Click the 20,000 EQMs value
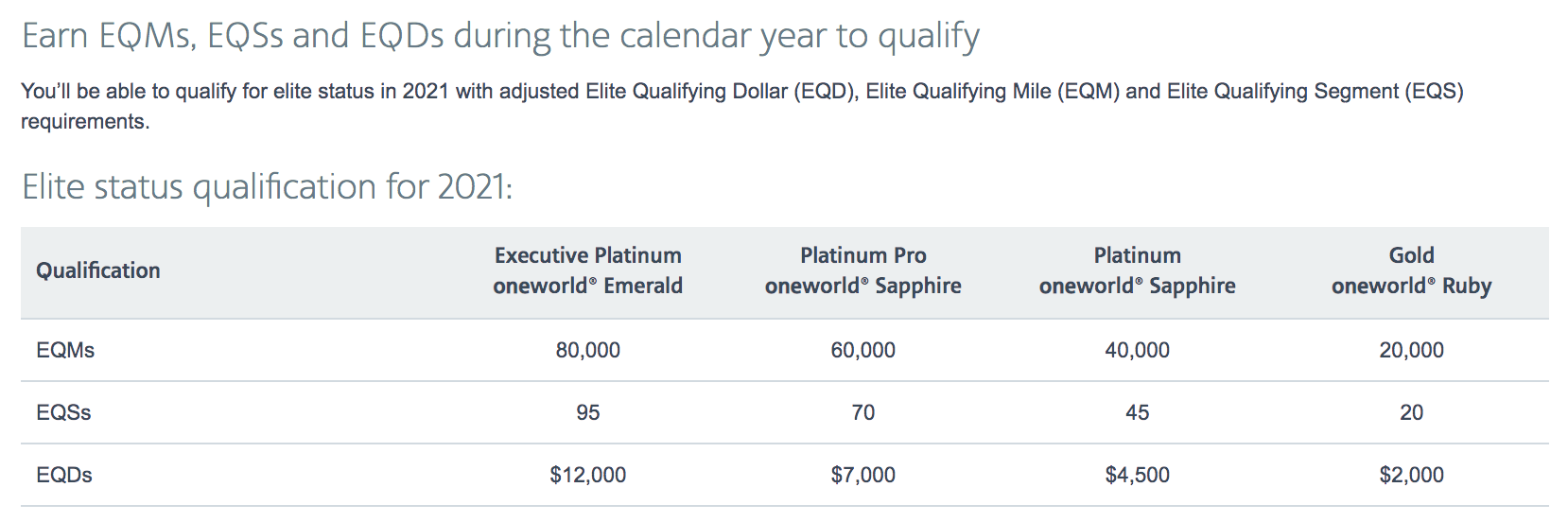The width and height of the screenshot is (1568, 522). click(x=1411, y=350)
